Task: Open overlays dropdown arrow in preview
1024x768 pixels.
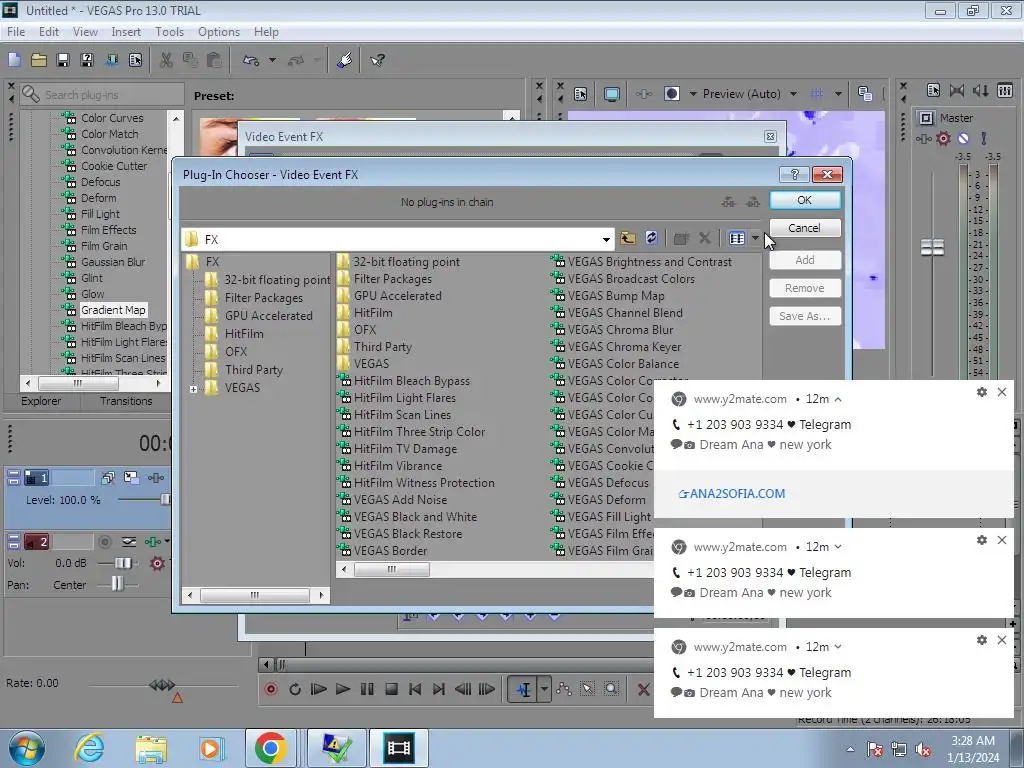Action: coord(838,94)
